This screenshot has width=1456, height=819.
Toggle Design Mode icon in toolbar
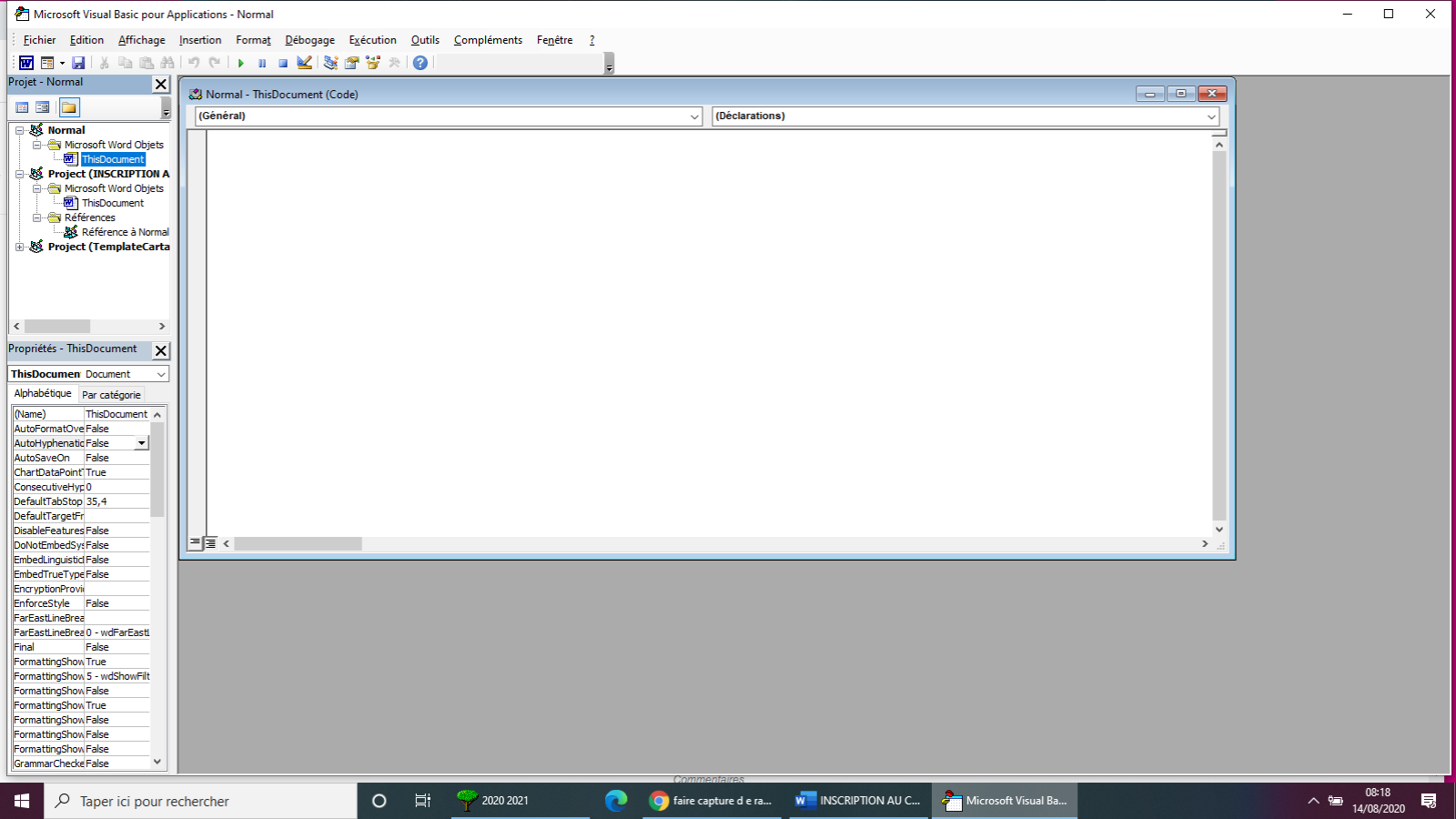click(x=305, y=63)
